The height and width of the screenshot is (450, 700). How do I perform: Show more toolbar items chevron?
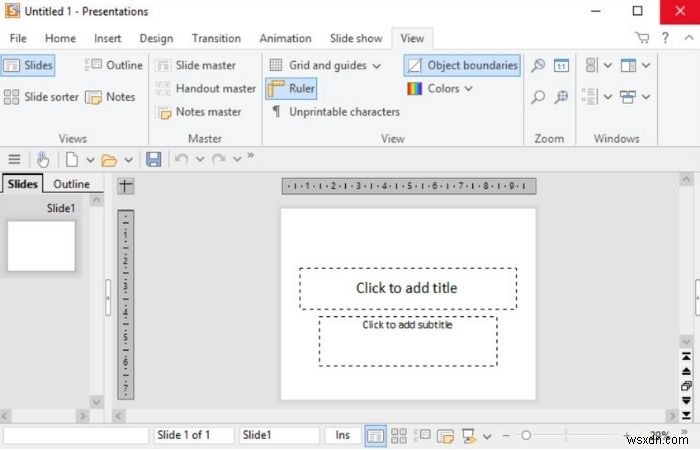tap(250, 155)
